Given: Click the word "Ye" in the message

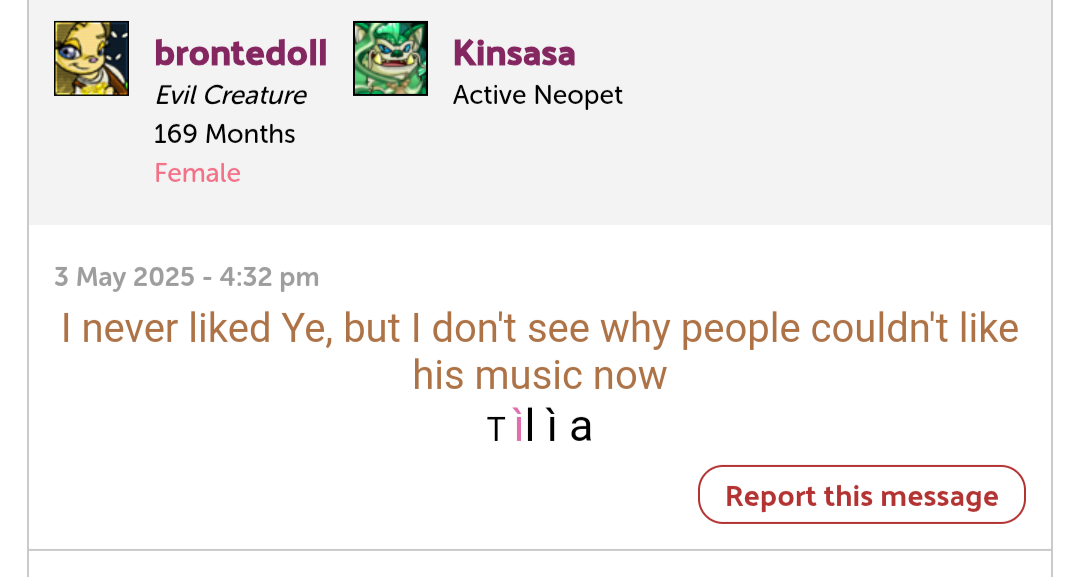Looking at the screenshot, I should coord(301,328).
